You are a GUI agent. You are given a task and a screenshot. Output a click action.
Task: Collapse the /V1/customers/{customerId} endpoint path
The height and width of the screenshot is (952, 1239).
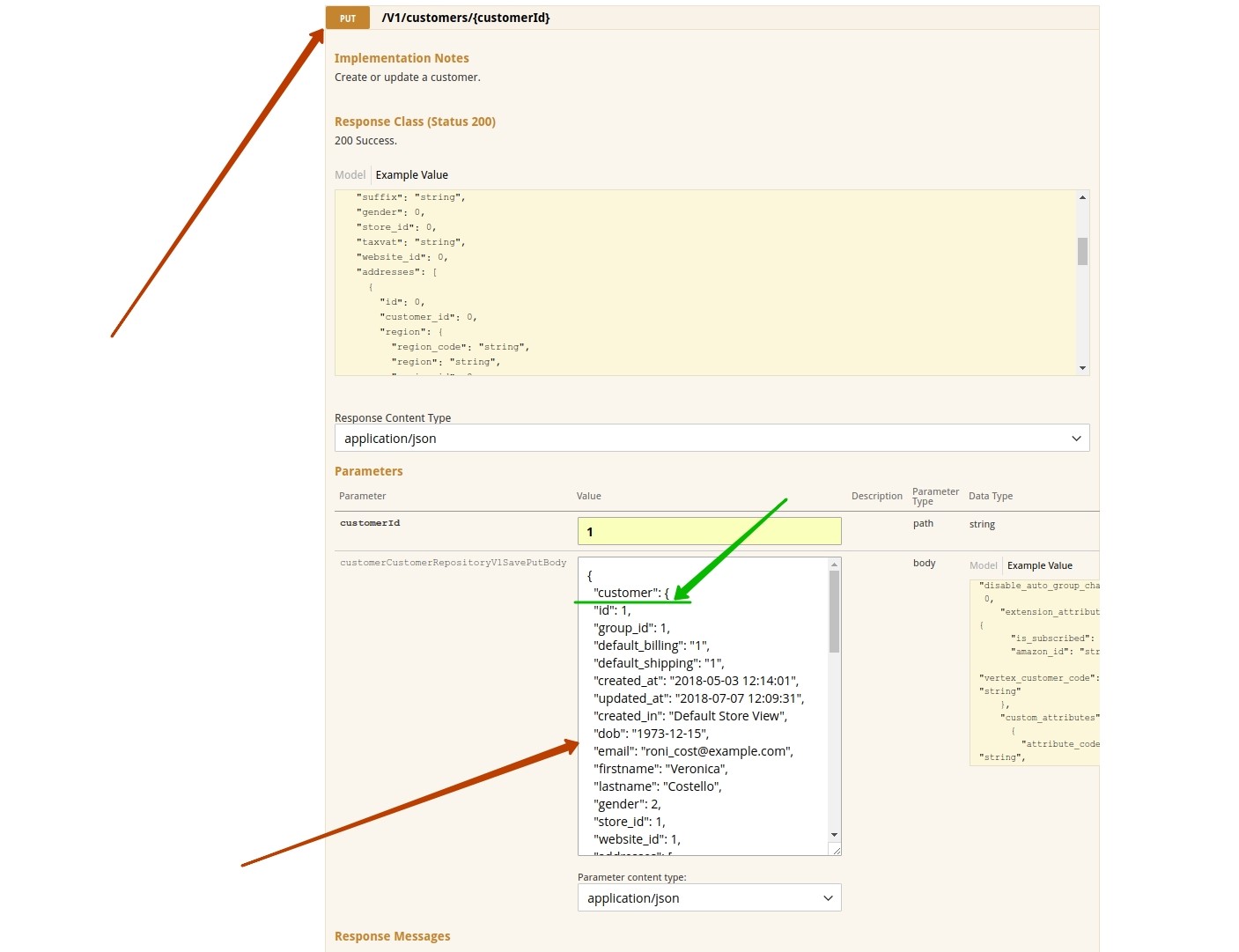465,18
